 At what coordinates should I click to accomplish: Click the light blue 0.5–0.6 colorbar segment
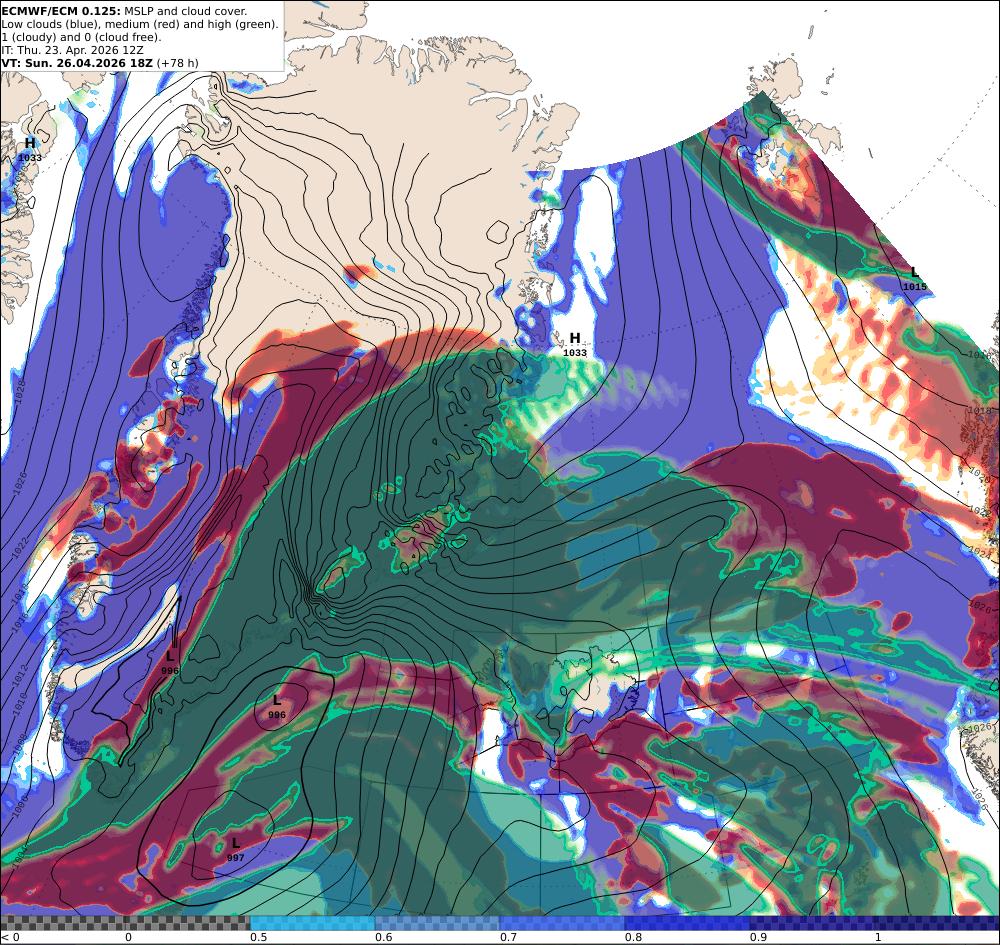click(x=312, y=923)
